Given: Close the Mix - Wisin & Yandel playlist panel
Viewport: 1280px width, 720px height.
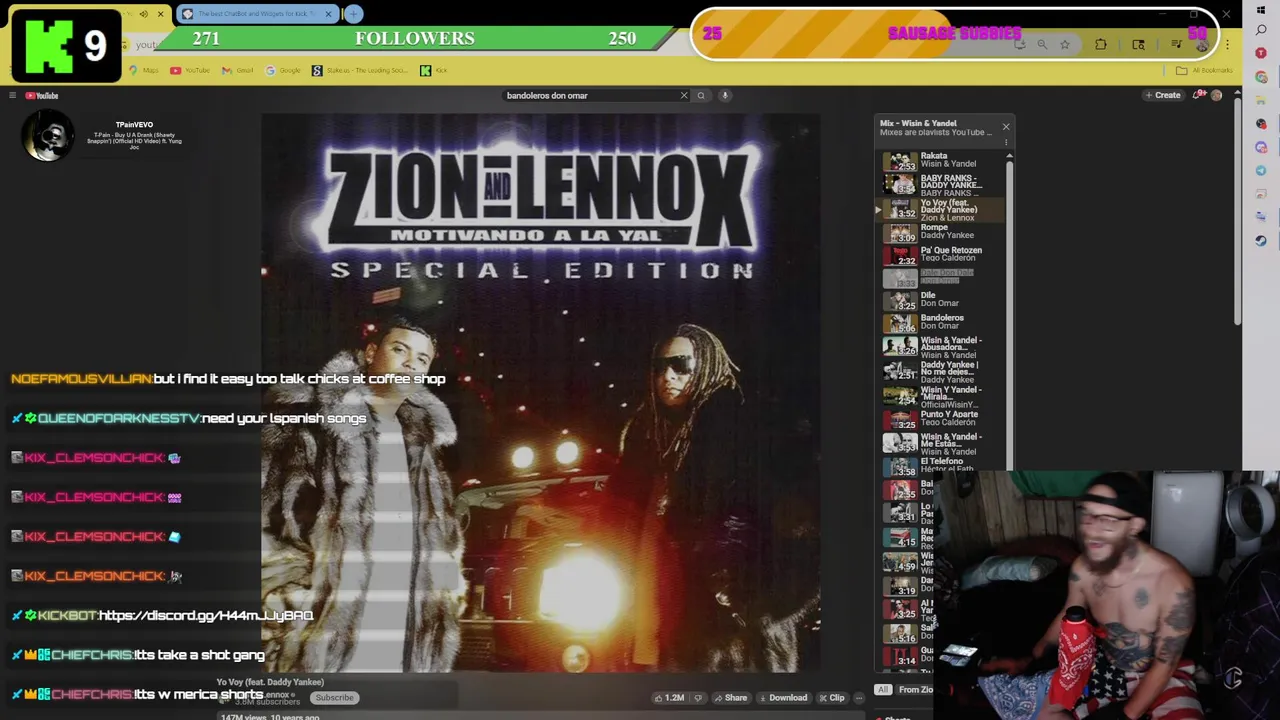Looking at the screenshot, I should point(1006,126).
